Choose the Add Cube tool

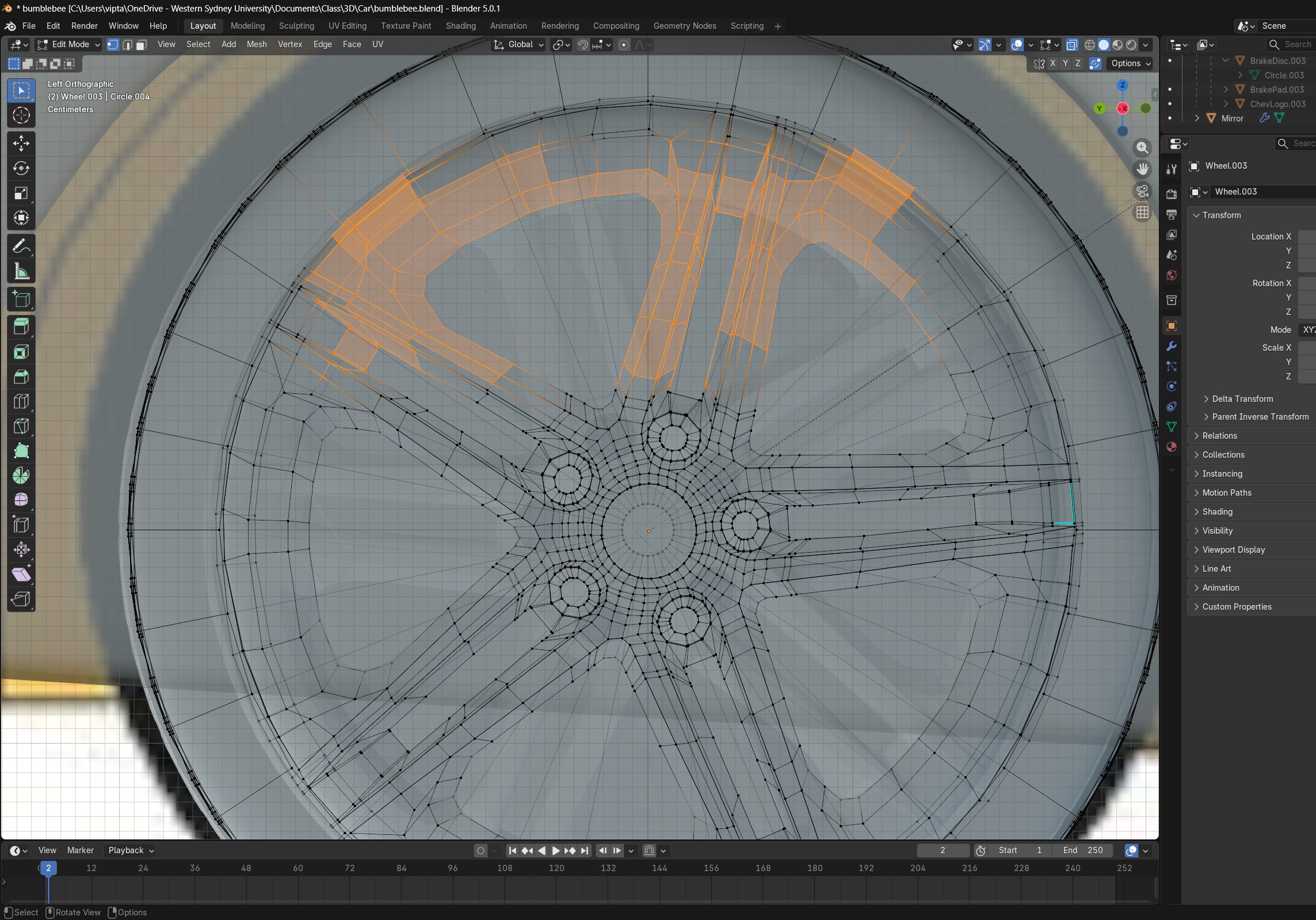(21, 299)
